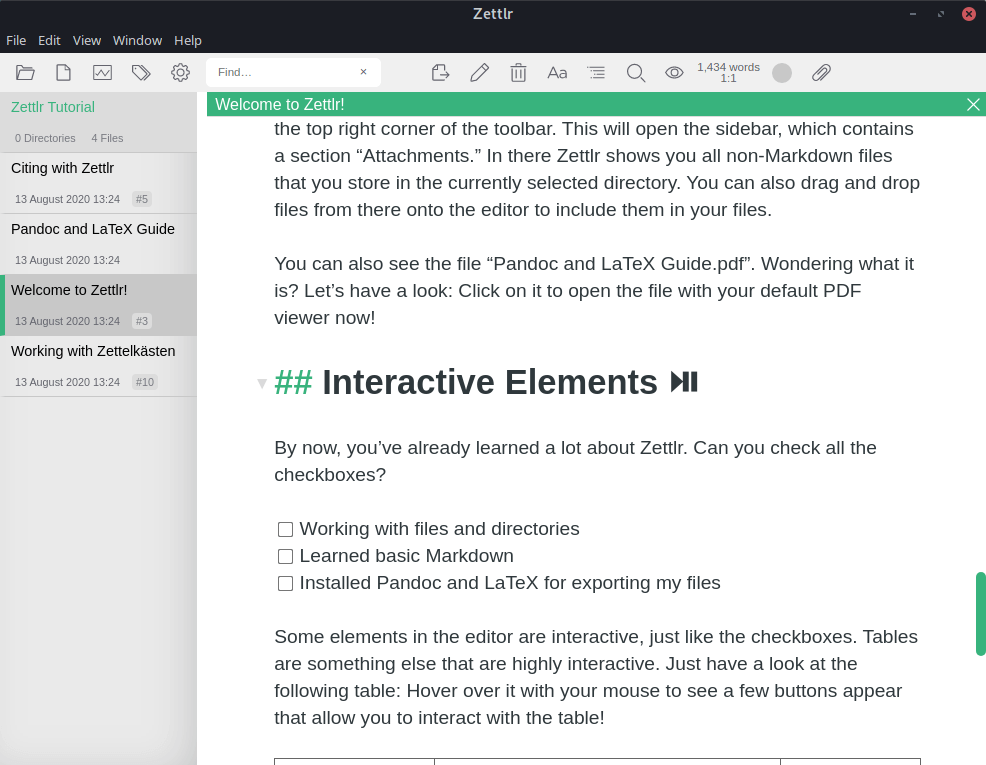Click the '0 Directories' count label
Image resolution: width=986 pixels, height=765 pixels.
point(45,138)
